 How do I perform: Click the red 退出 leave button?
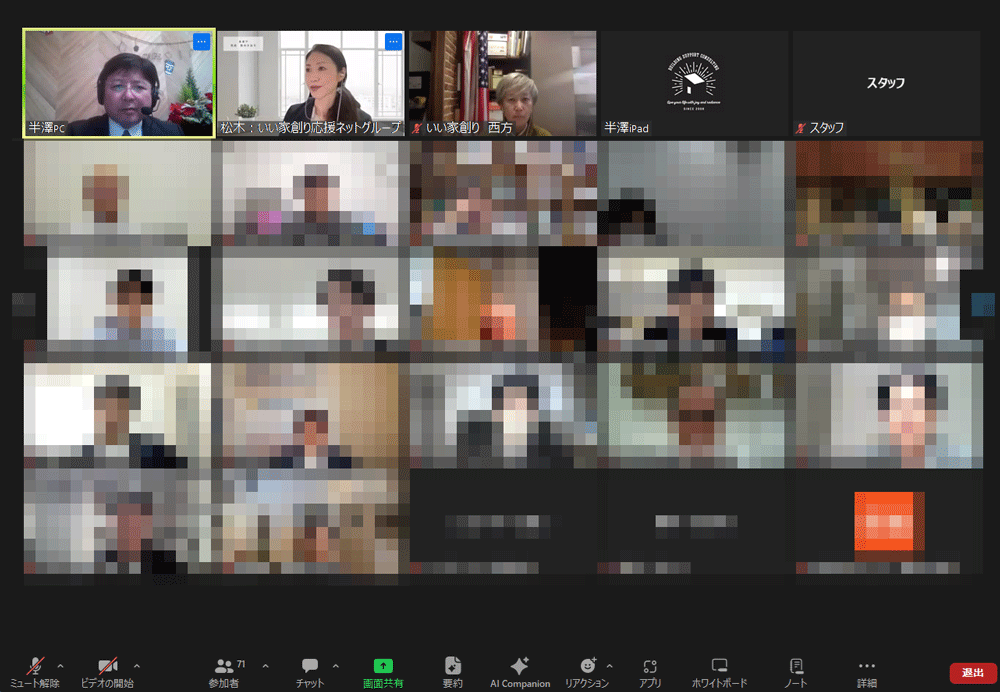tap(973, 673)
